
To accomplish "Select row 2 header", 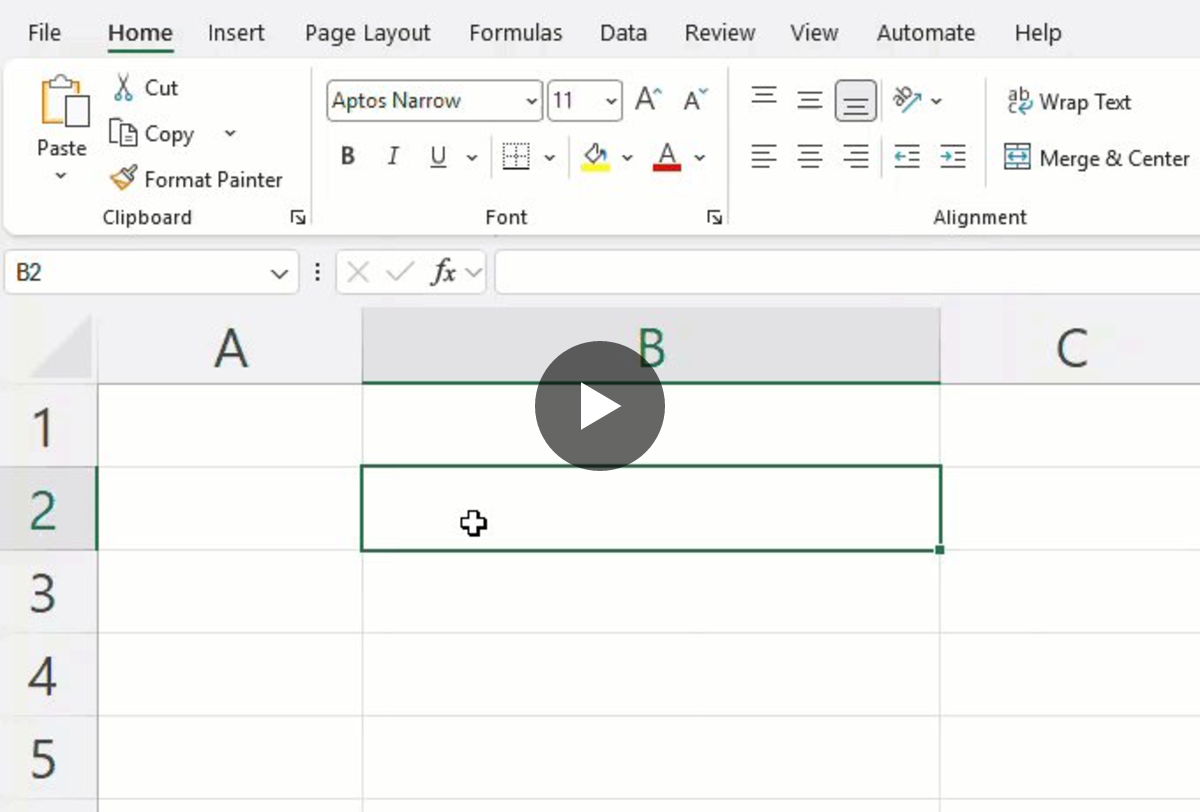I will 48,509.
